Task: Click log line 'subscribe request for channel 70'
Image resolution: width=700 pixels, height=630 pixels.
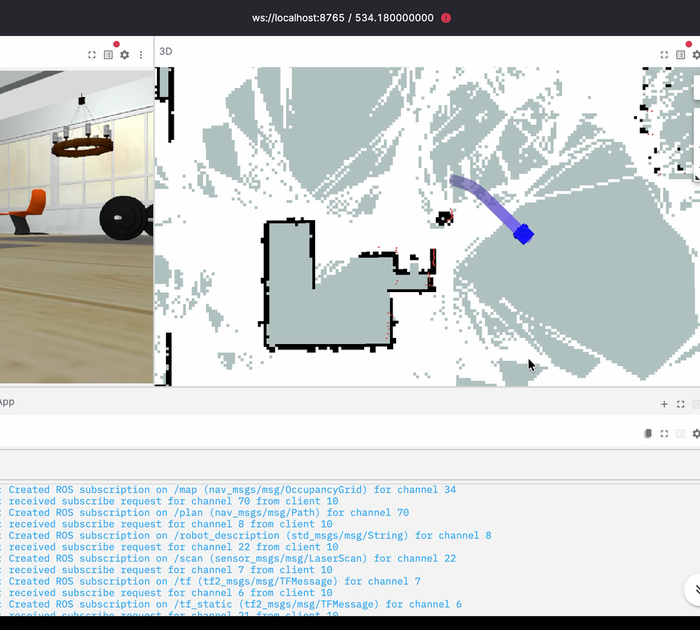Action: pos(169,501)
